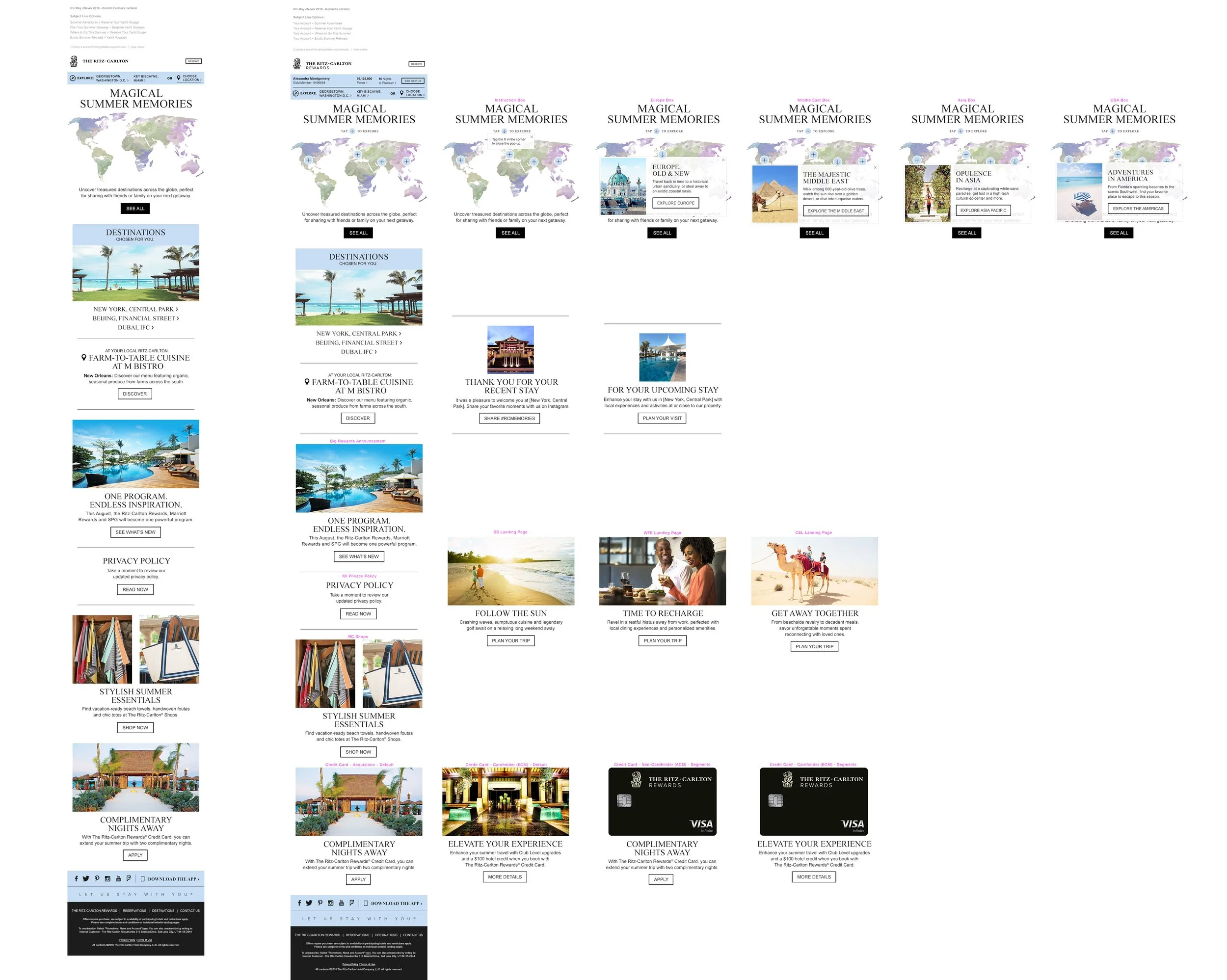This screenshot has width=1227, height=980.
Task: Click compass Explore icon in Rewards header
Action: 295,93
